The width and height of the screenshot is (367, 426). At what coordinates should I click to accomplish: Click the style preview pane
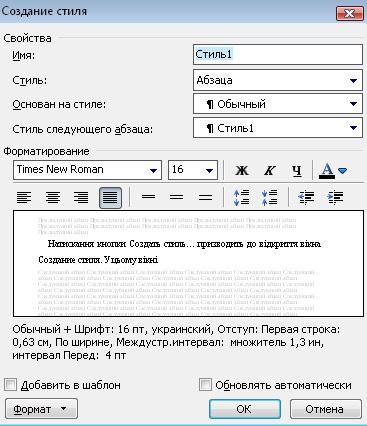tap(188, 263)
